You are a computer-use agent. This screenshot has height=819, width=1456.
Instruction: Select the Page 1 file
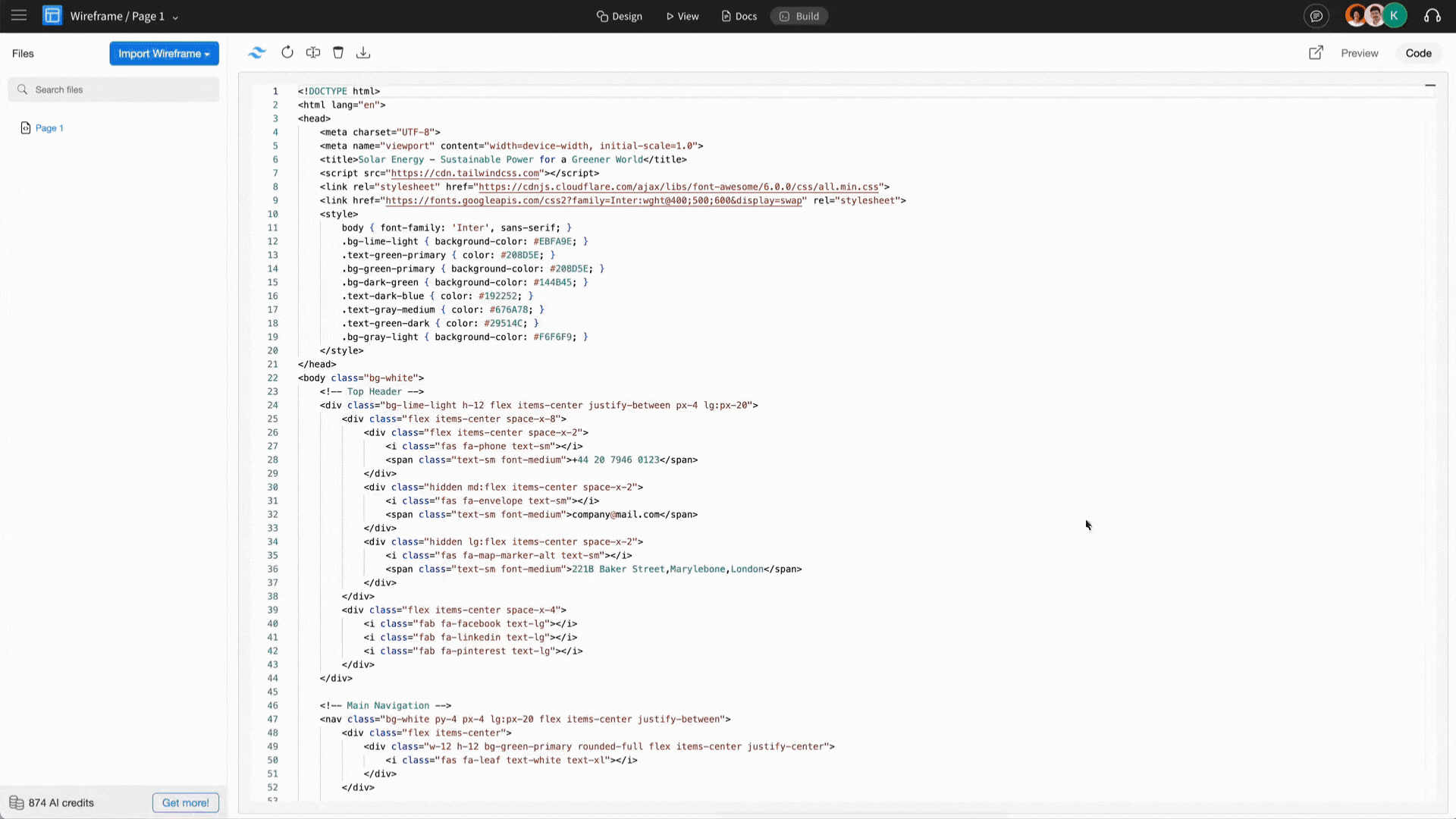49,128
